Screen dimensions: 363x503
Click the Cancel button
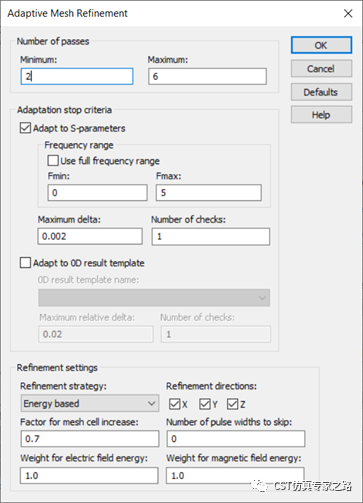click(x=321, y=69)
